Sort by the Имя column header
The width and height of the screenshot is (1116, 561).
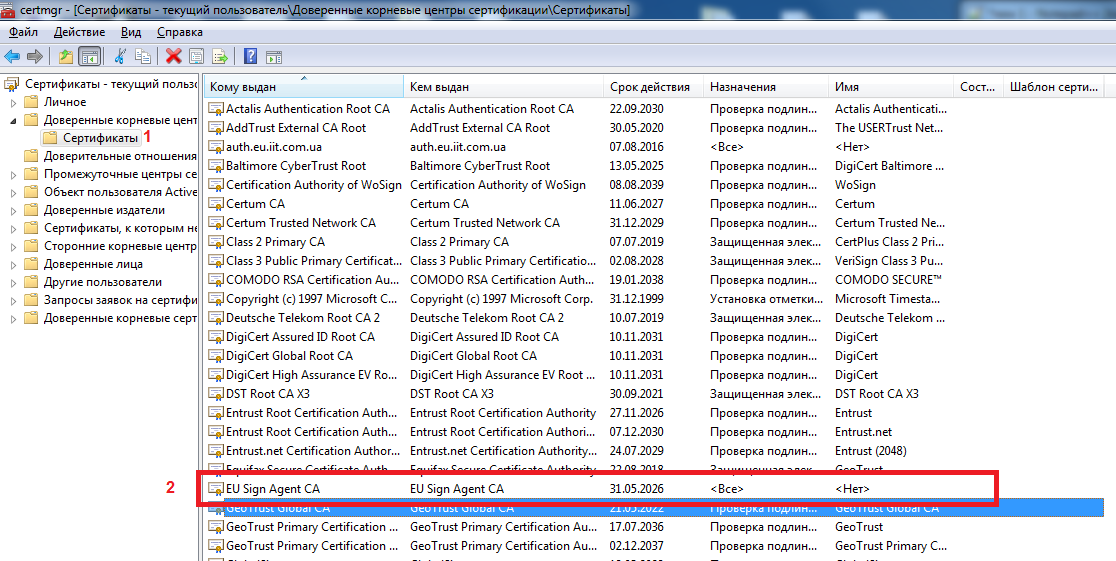(x=890, y=87)
